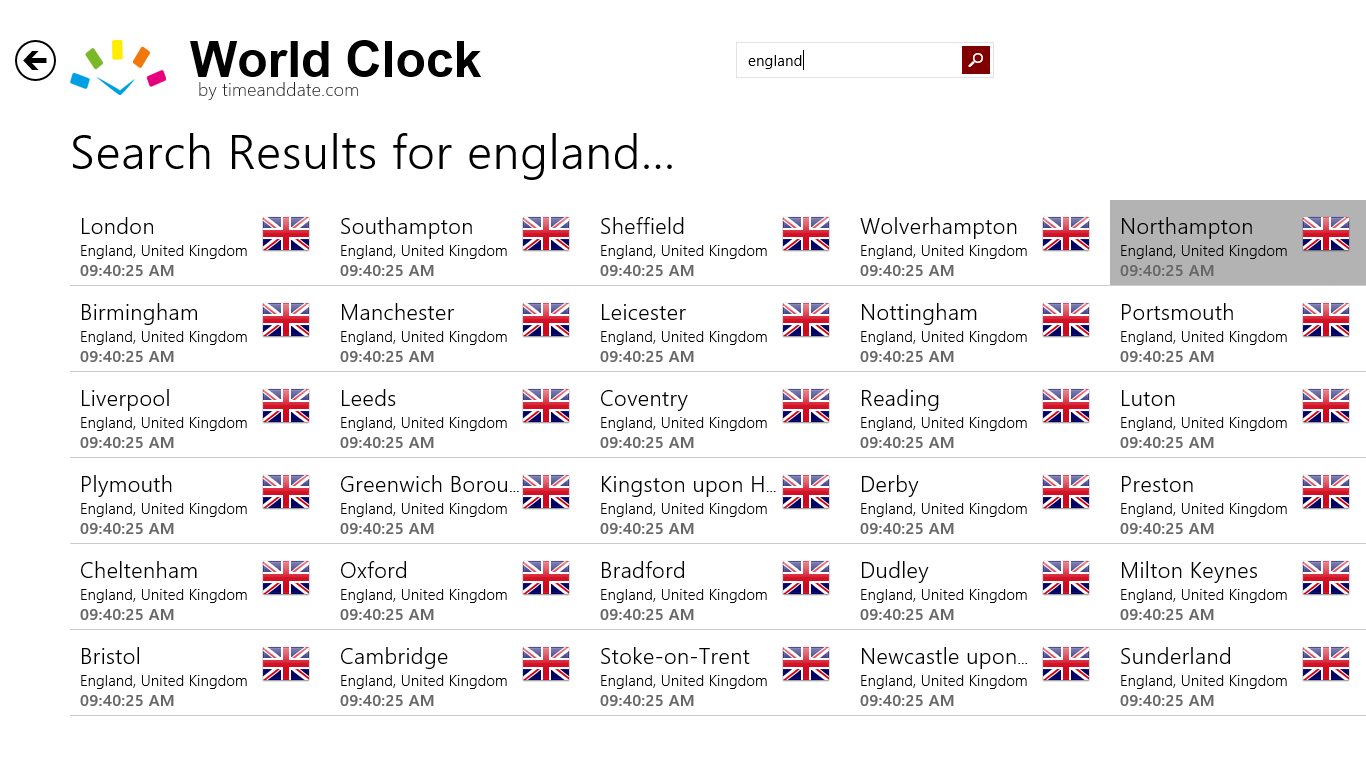Click inside the england search field
The height and width of the screenshot is (768, 1366).
point(850,61)
